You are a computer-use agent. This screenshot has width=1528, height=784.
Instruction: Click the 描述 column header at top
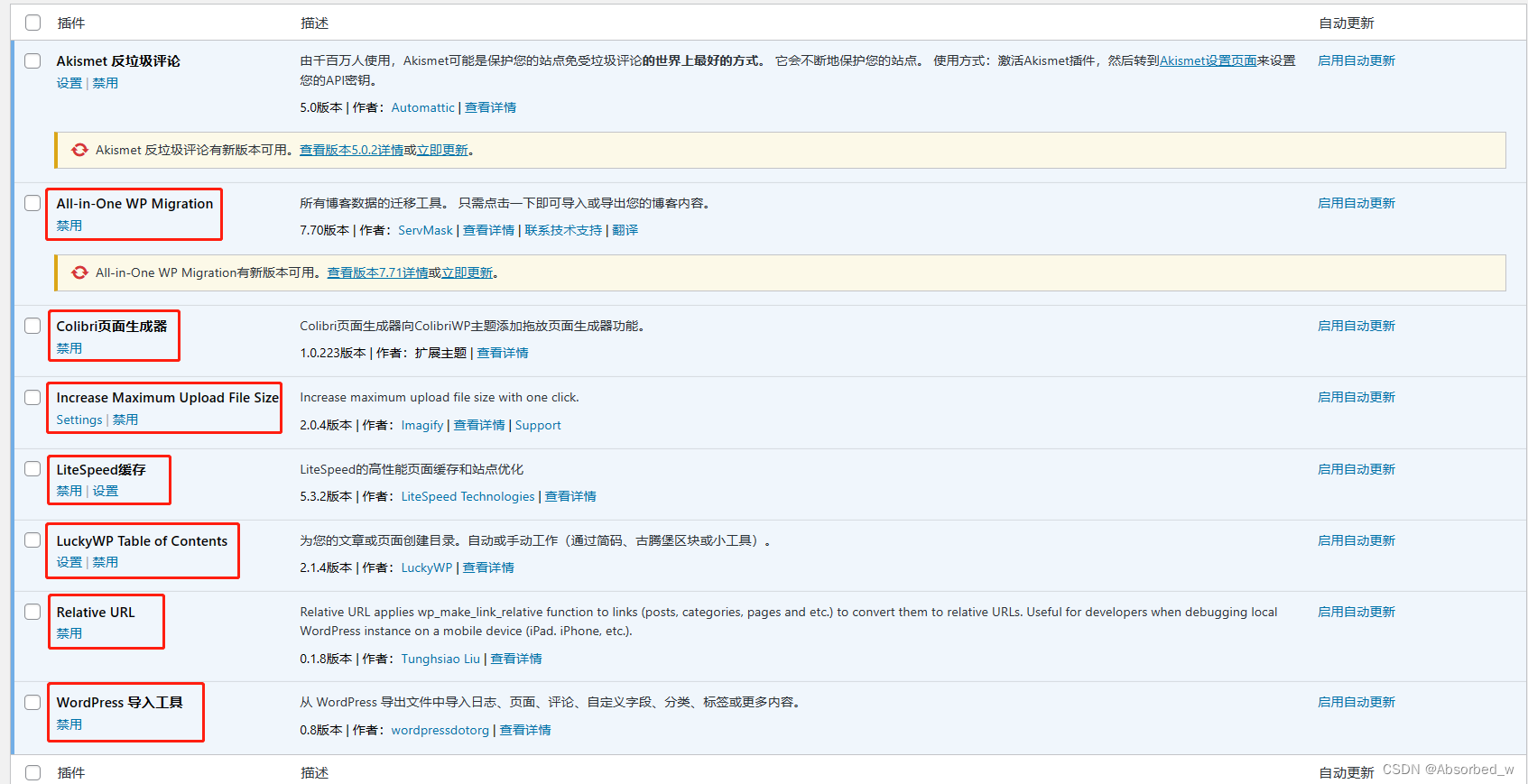[x=315, y=23]
